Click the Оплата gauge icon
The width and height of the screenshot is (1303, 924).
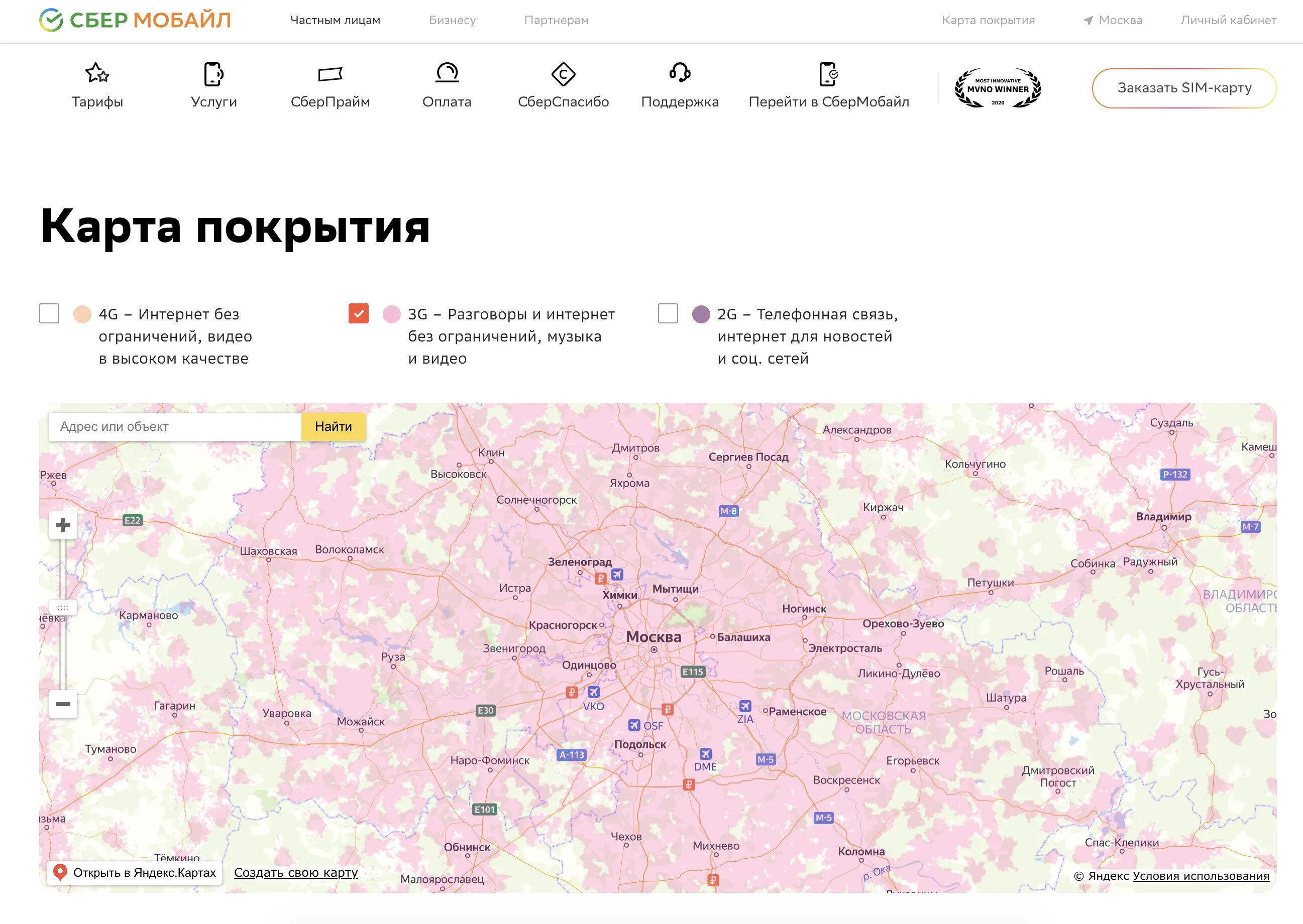447,73
